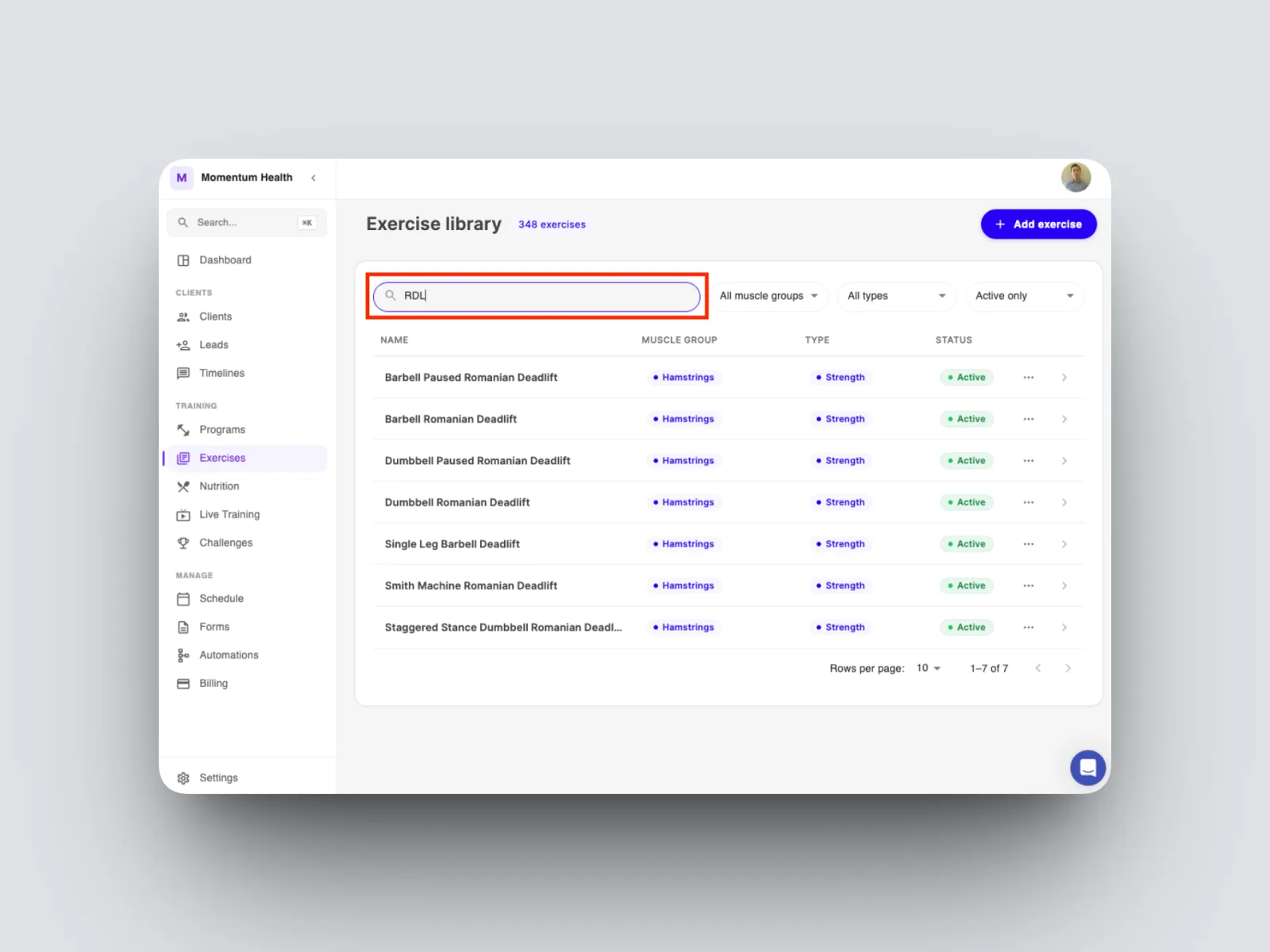Select Dumbbell Romanian Deadlift exercise name
This screenshot has width=1270, height=952.
click(457, 502)
